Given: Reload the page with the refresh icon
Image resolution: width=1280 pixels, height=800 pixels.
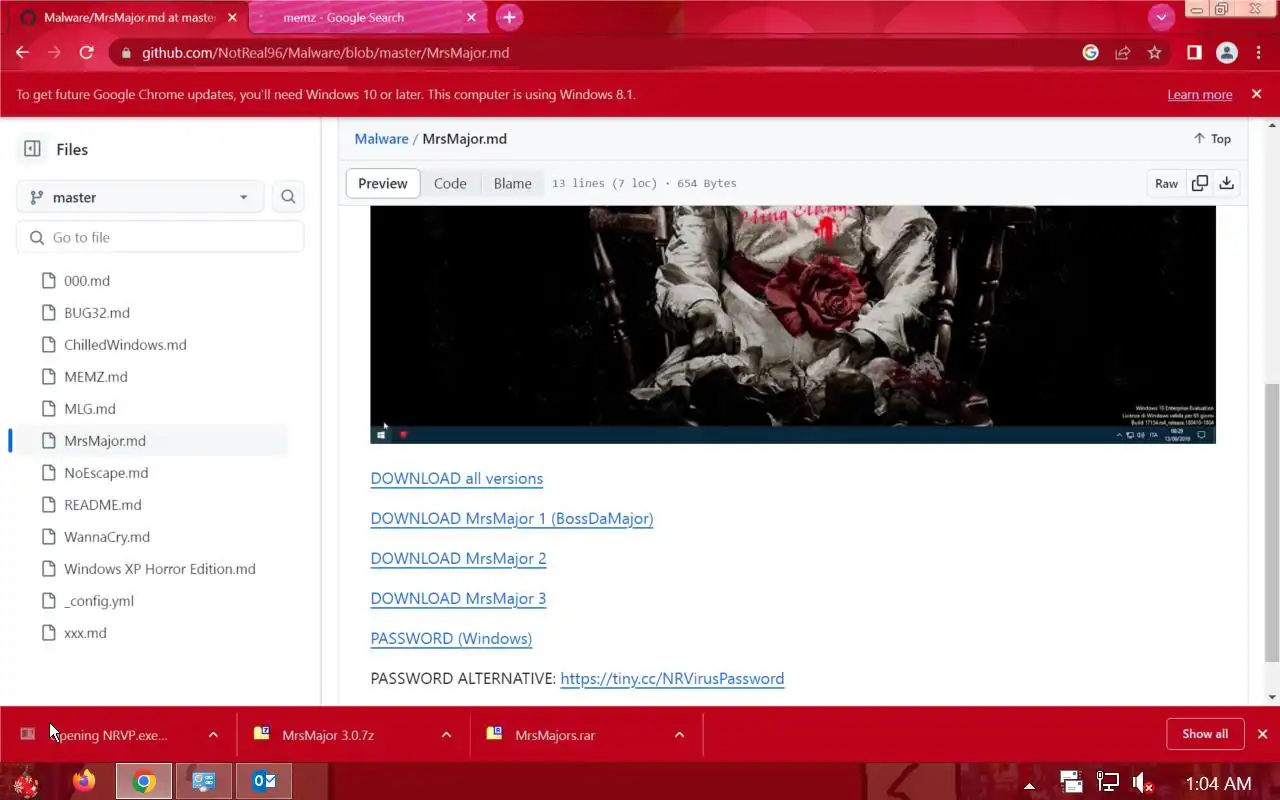Looking at the screenshot, I should tap(86, 53).
